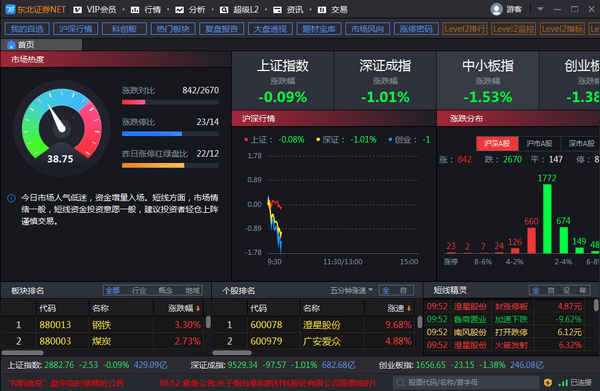Click the stock code search field
The height and width of the screenshot is (391, 600).
[466, 382]
